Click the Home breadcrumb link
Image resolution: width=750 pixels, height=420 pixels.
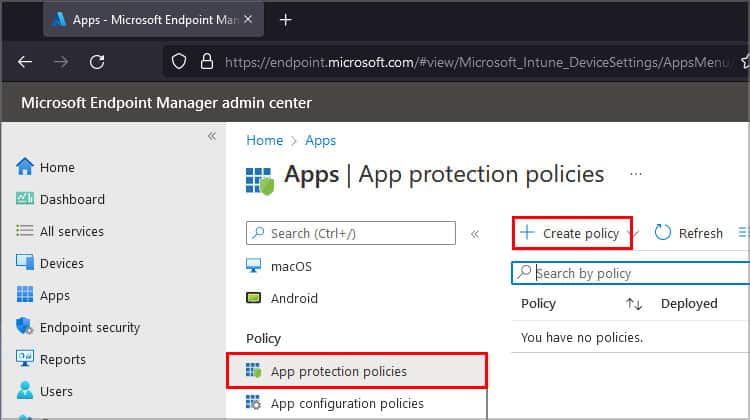265,140
